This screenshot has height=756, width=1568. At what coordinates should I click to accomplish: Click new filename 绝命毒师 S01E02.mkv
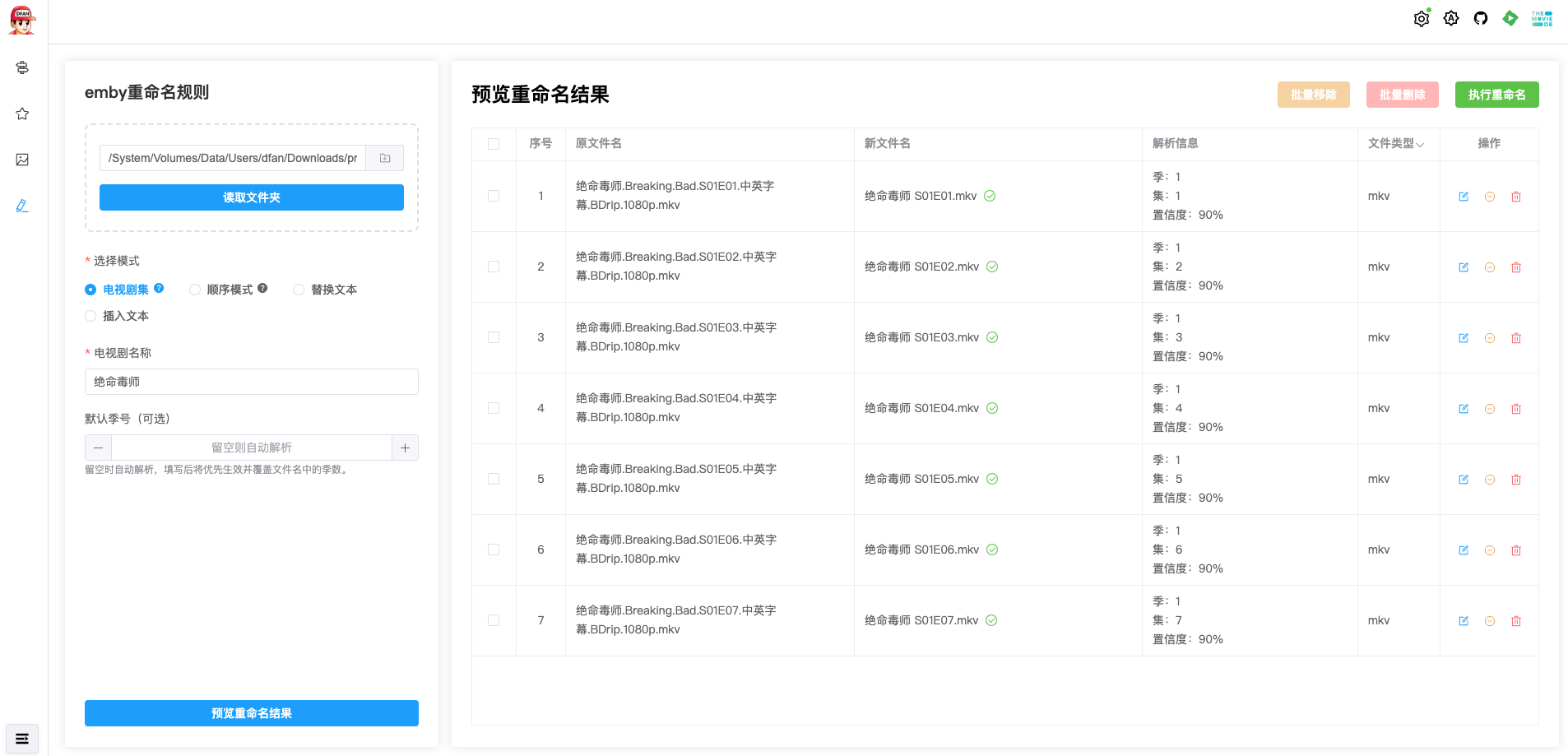point(921,267)
